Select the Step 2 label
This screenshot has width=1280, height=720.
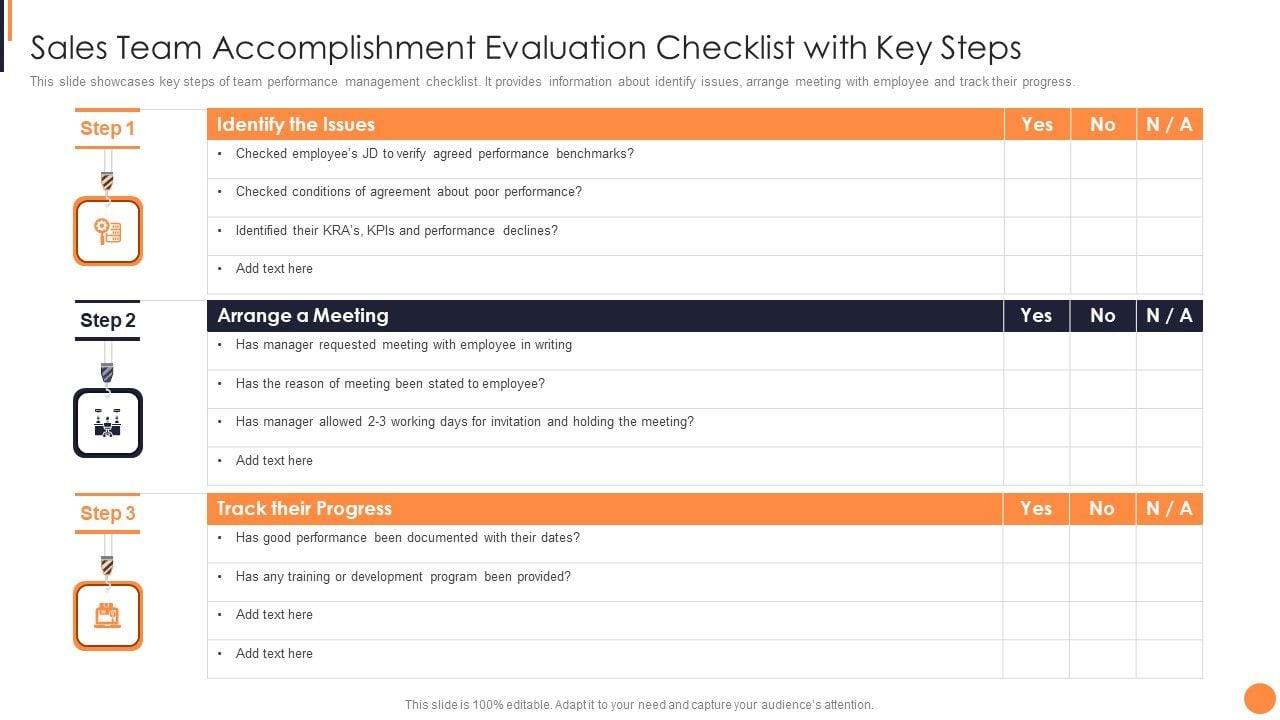tap(107, 320)
